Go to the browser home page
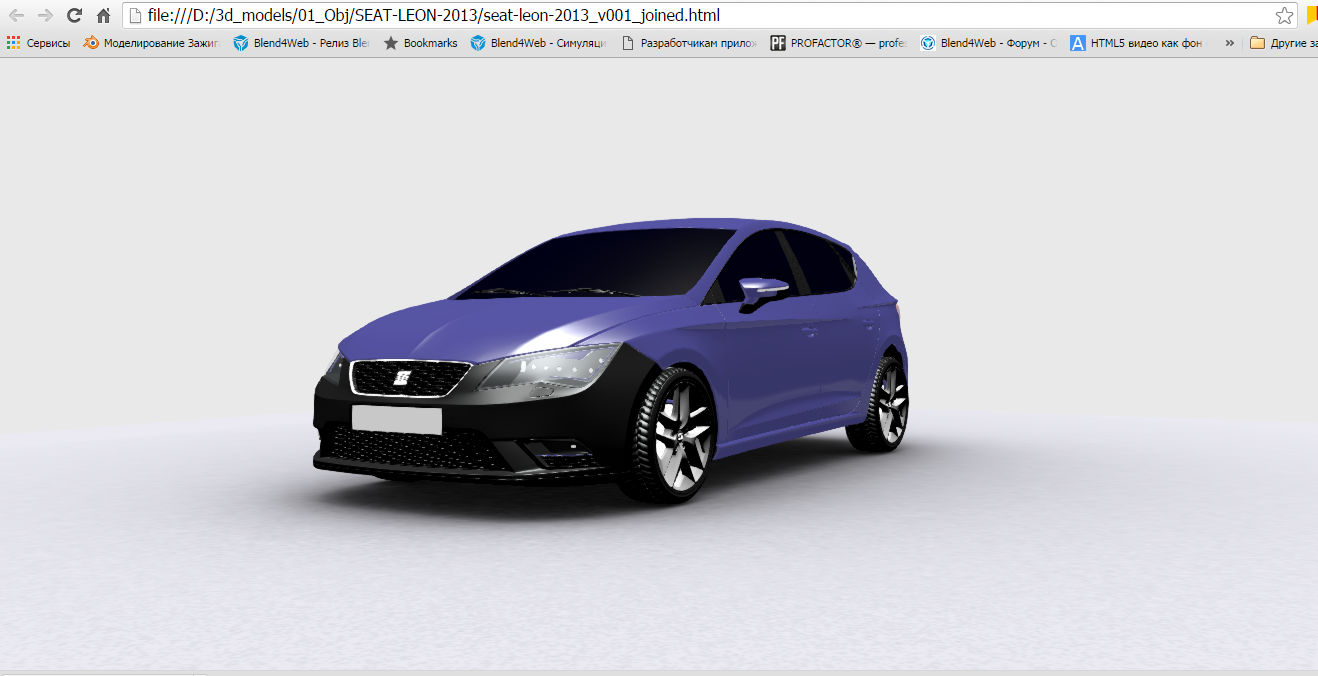This screenshot has width=1318, height=676. (101, 15)
